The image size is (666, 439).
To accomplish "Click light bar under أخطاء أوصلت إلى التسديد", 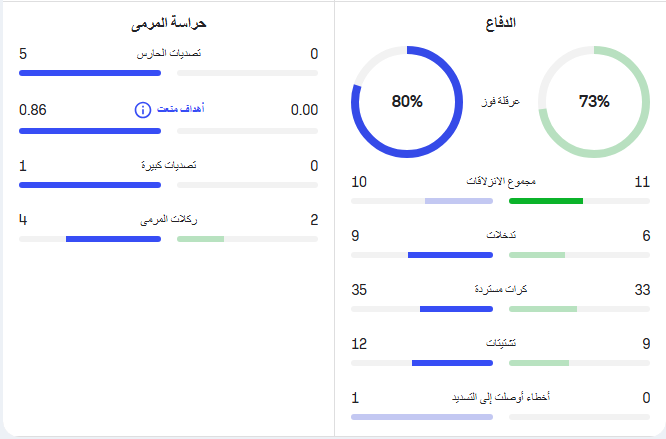I will pyautogui.click(x=422, y=417).
